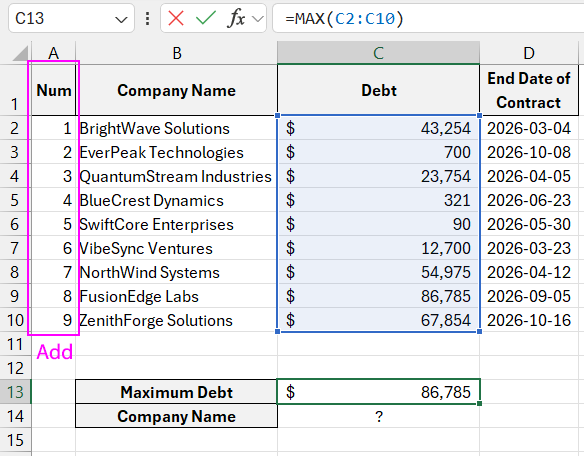
Task: Select column D header
Action: (529, 53)
